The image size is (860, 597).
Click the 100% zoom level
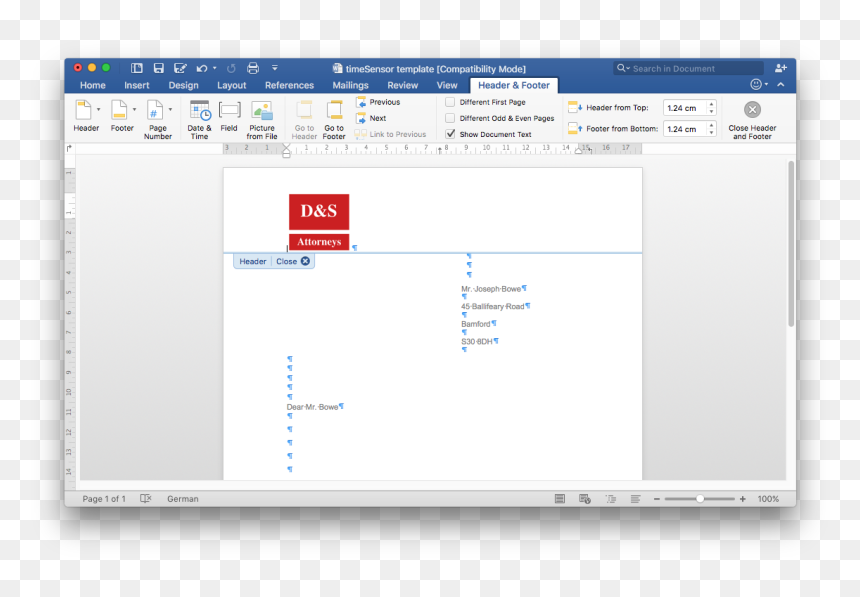coord(768,499)
